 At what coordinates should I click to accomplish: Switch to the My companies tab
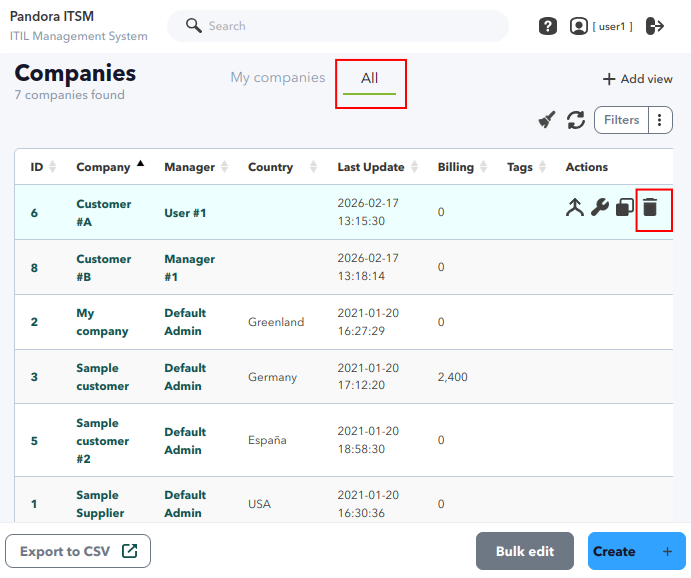278,78
